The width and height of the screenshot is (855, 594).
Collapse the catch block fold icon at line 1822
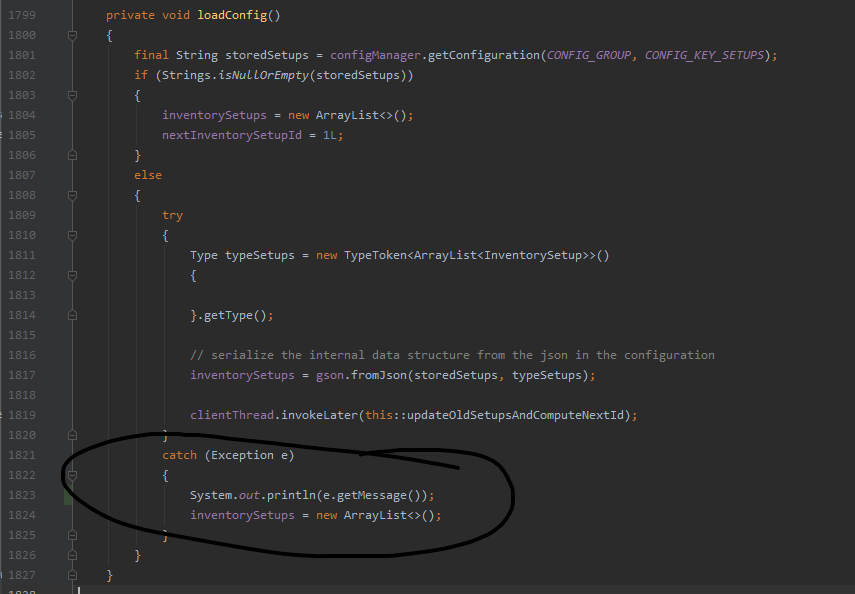pyautogui.click(x=70, y=474)
